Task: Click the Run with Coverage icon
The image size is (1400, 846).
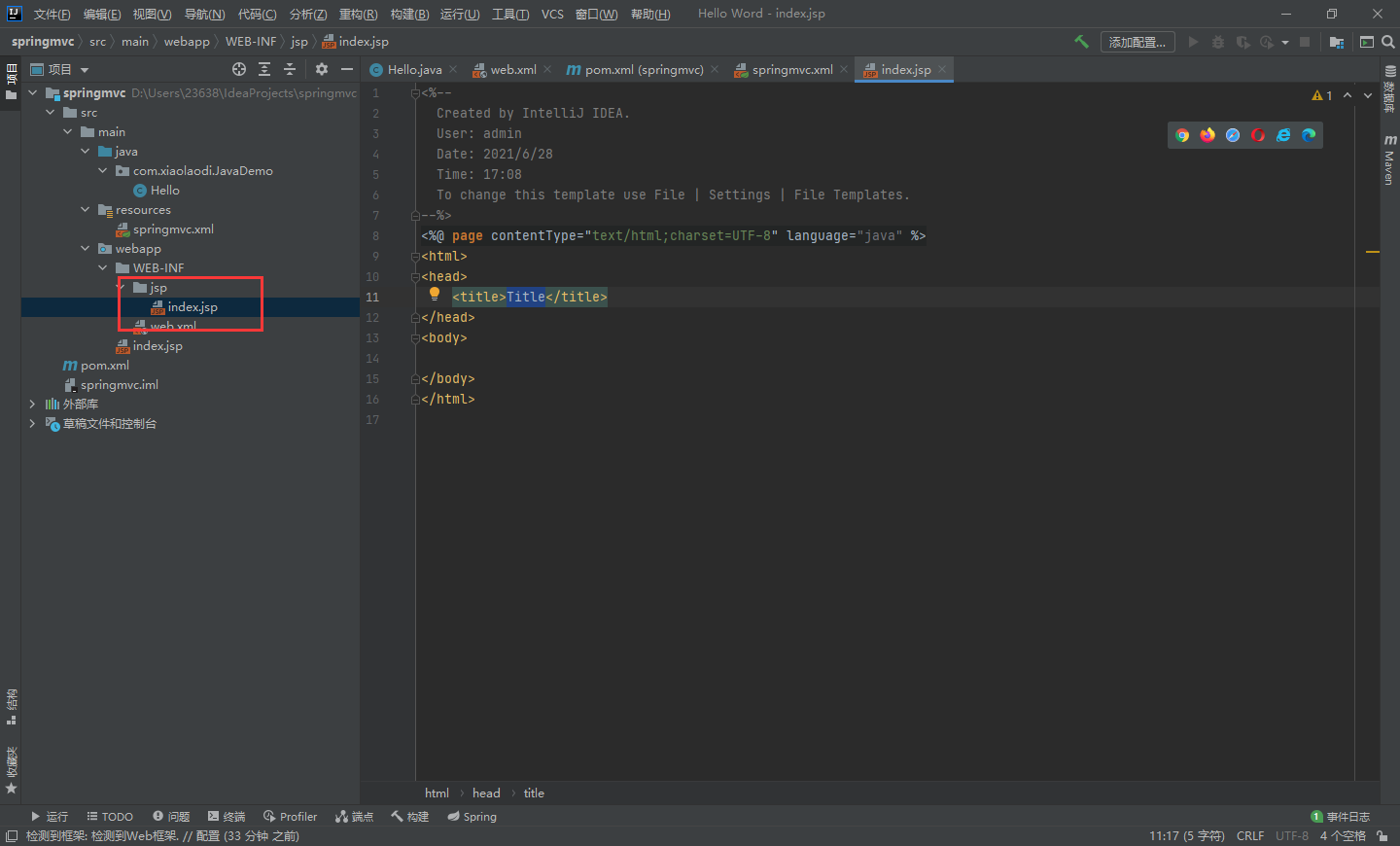Action: 1242,42
